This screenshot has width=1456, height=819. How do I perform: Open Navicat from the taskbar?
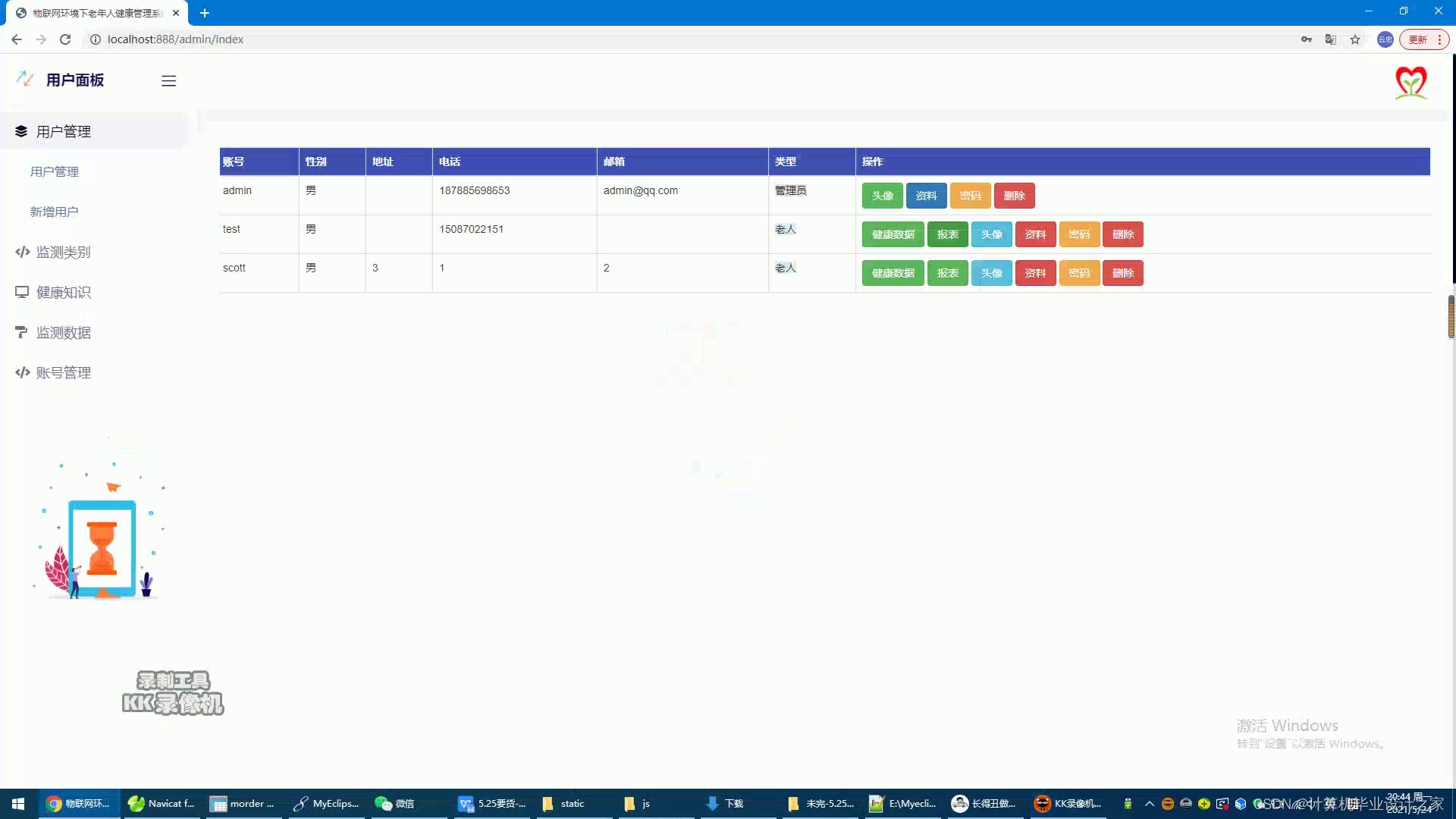click(x=162, y=803)
